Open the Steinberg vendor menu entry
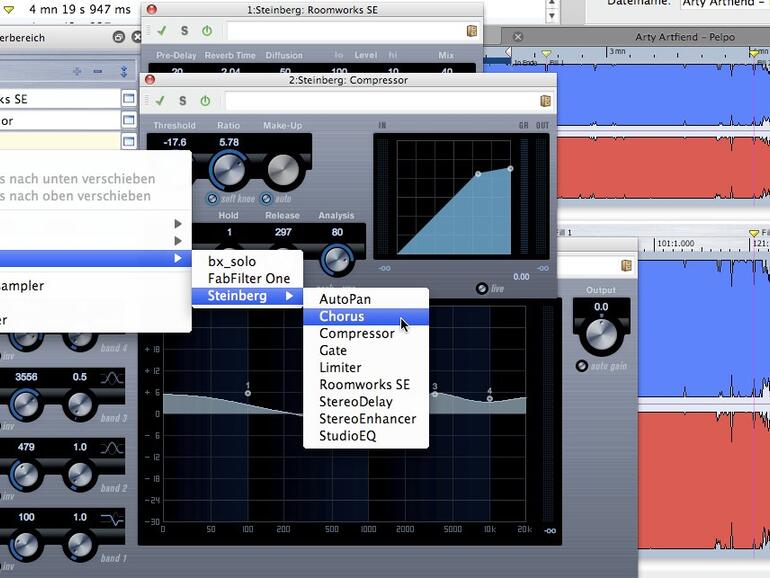Image resolution: width=770 pixels, height=578 pixels. 247,296
